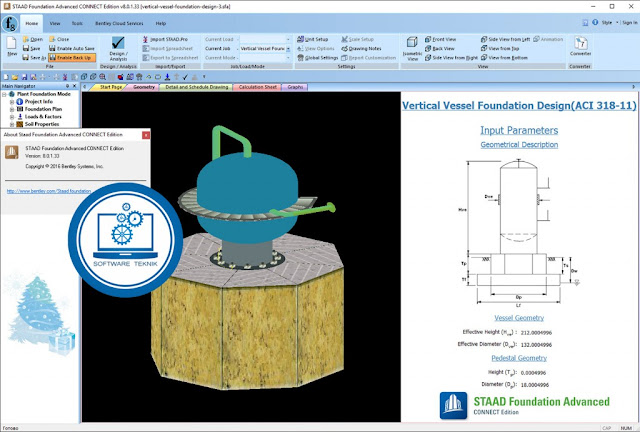Expand the Loads & Factors node
Screen dimensions: 640x432
(x=12, y=117)
